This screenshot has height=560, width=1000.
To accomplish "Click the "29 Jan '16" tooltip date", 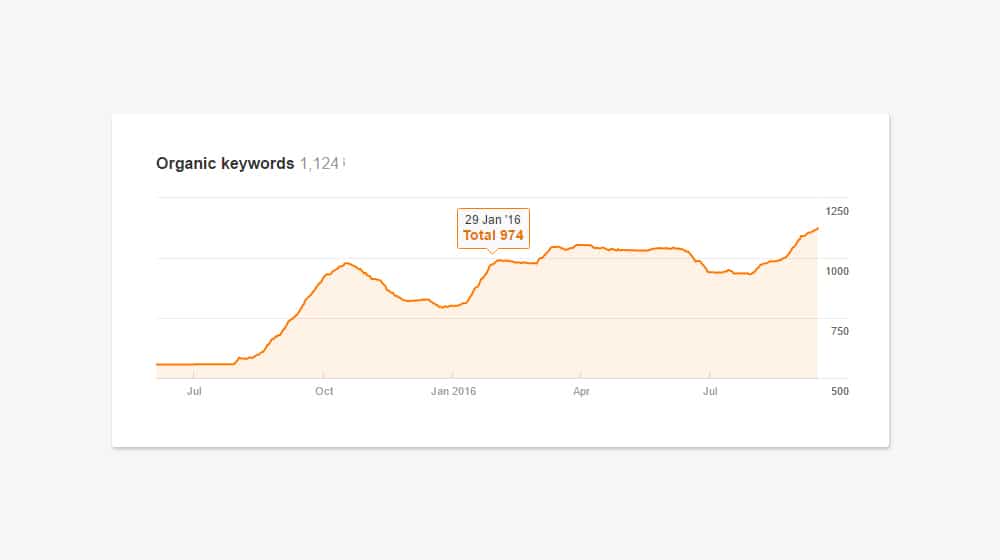I will point(492,219).
